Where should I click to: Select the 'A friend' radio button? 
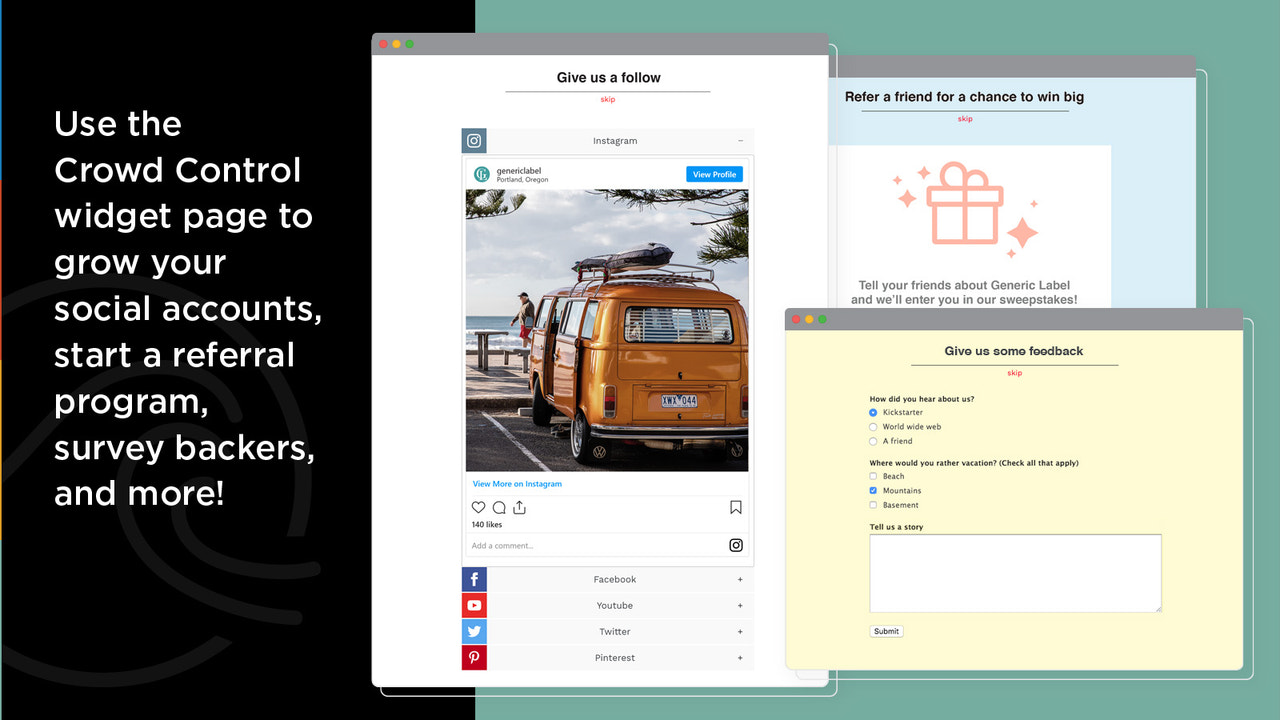point(871,441)
